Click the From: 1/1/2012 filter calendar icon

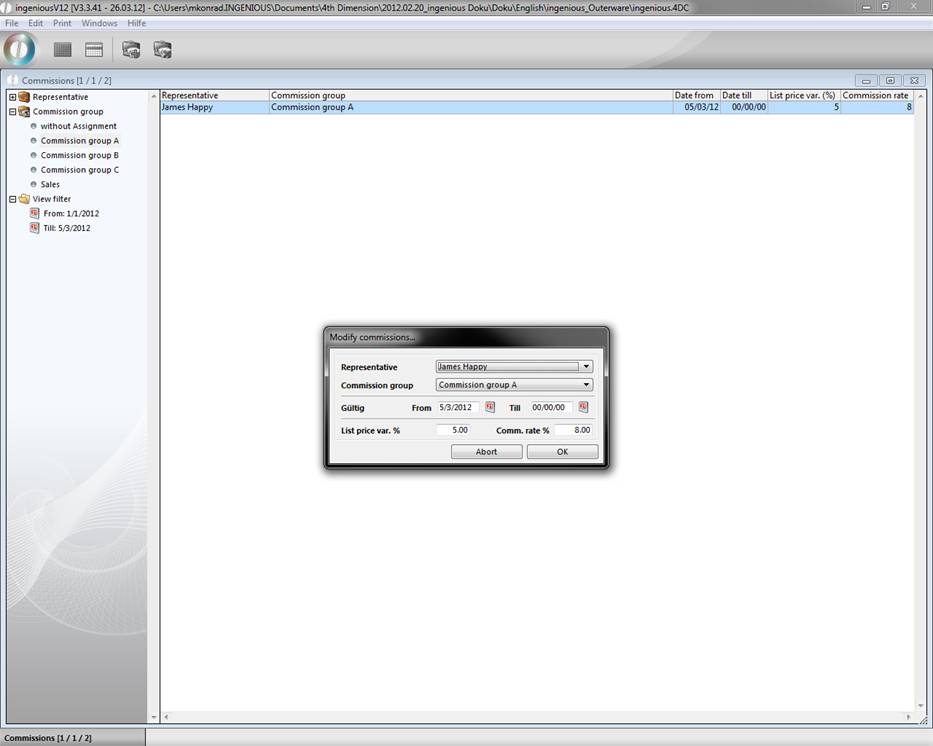click(x=35, y=213)
